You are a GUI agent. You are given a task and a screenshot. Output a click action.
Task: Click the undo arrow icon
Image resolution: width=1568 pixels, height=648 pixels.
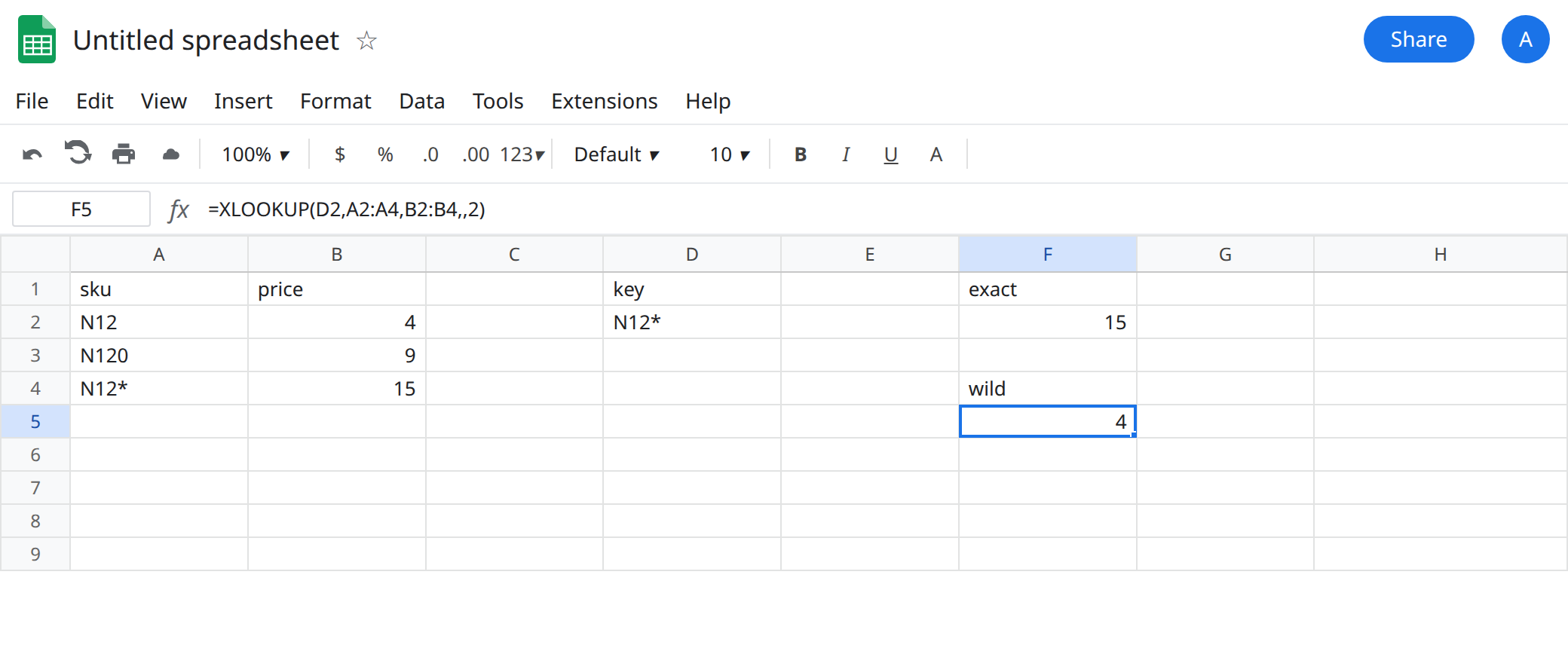click(x=32, y=154)
